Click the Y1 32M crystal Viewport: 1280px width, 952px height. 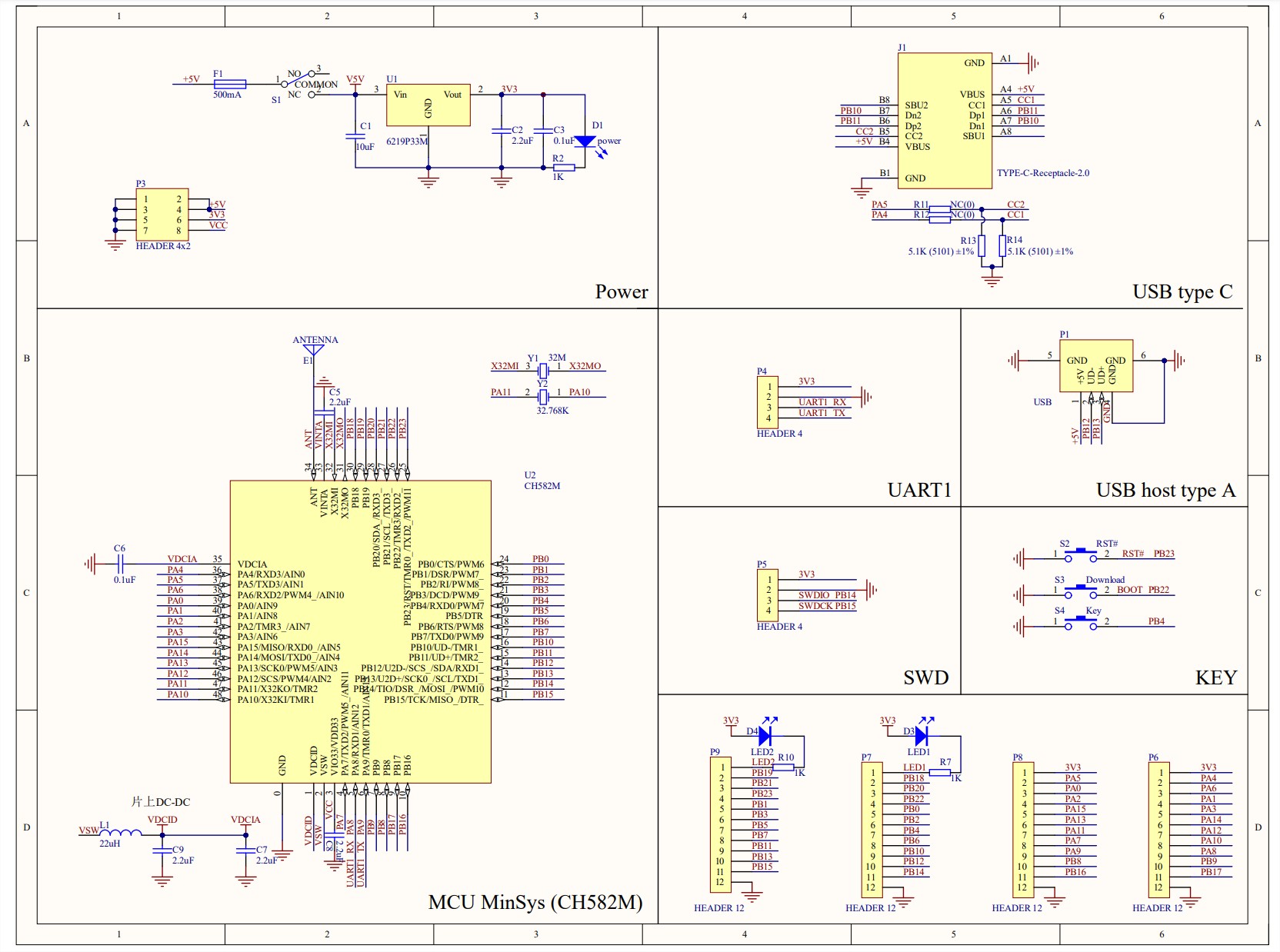[x=543, y=371]
